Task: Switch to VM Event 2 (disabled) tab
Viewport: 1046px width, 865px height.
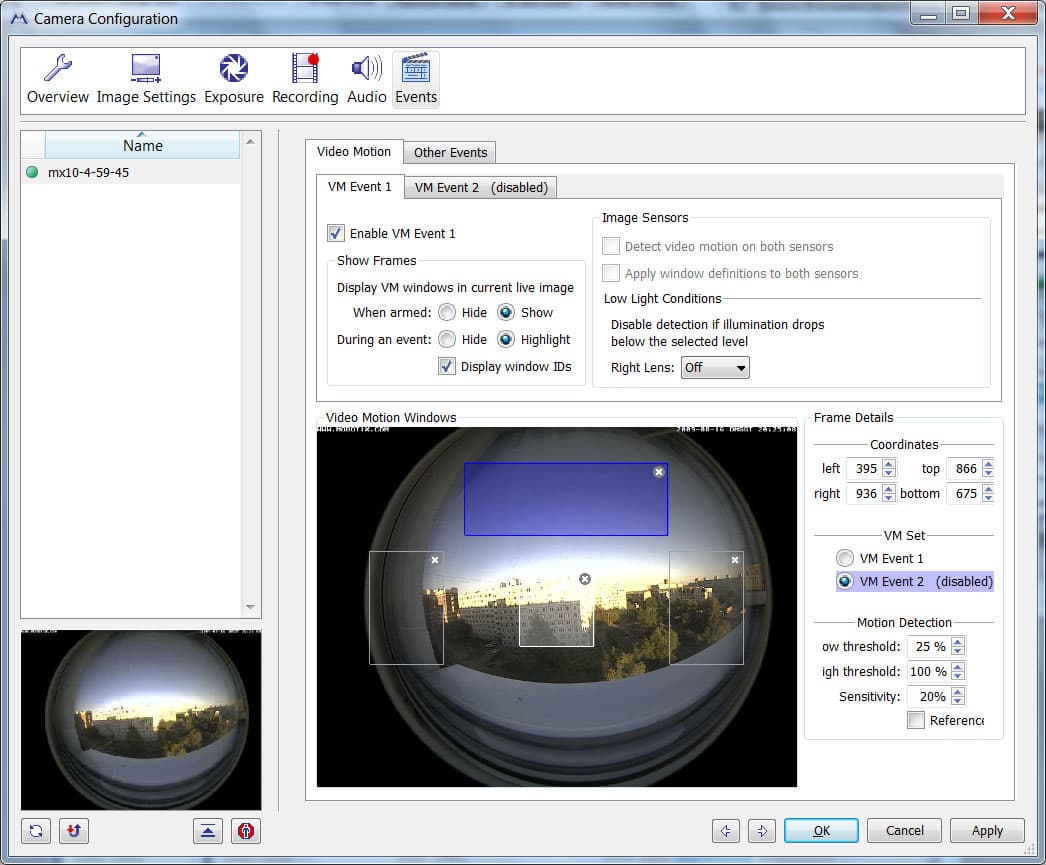Action: click(x=481, y=187)
